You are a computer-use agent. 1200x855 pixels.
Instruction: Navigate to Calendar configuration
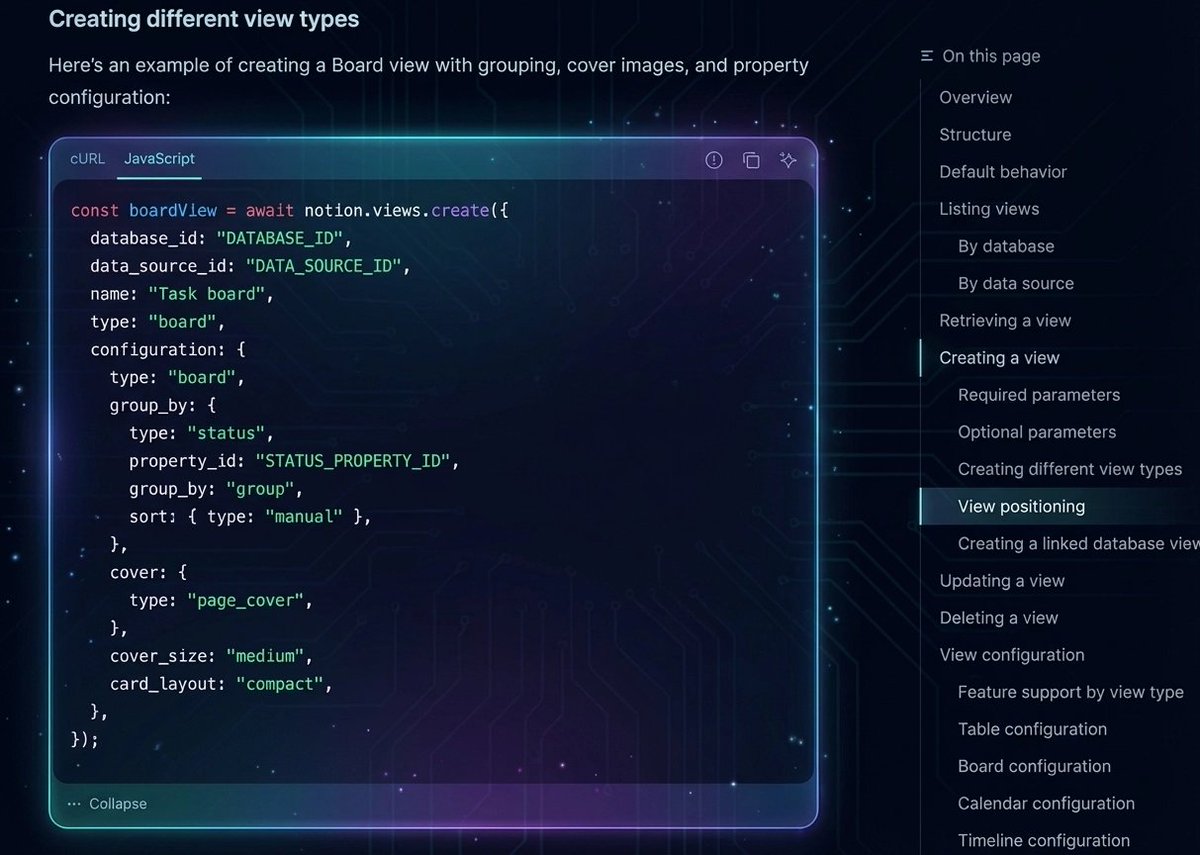click(1046, 803)
